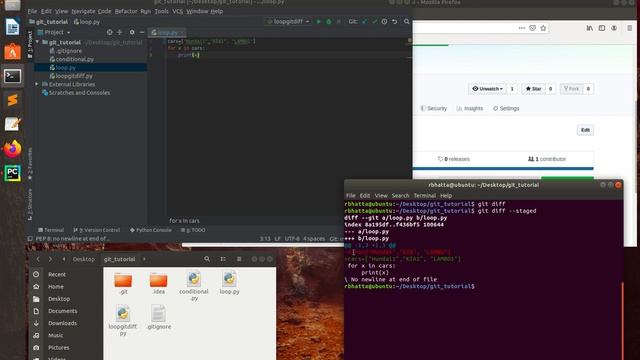Click the chevron after git_tutorial in file manager path
640x360 pixels.
point(144,259)
